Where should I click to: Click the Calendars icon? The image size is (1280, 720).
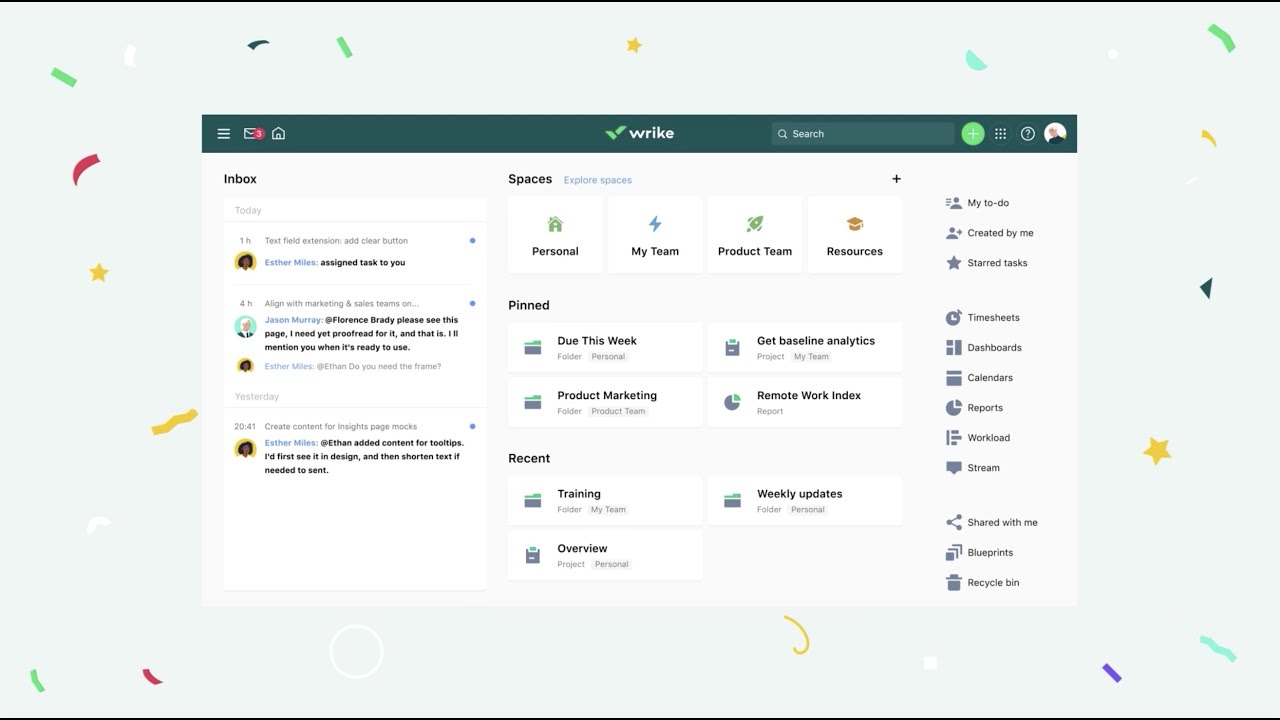point(954,378)
